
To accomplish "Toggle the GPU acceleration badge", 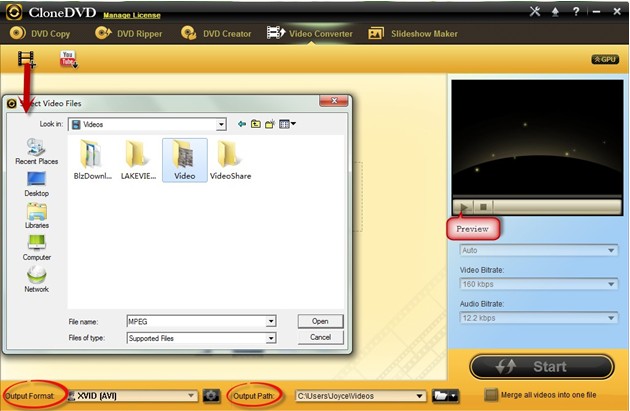I will coord(605,59).
